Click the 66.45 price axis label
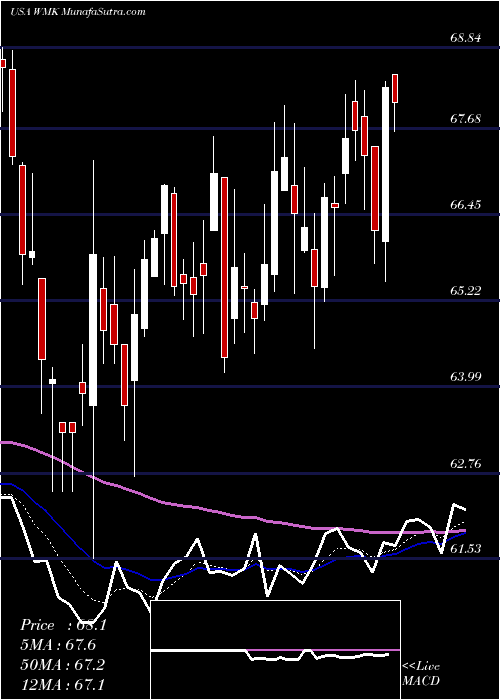 click(465, 205)
